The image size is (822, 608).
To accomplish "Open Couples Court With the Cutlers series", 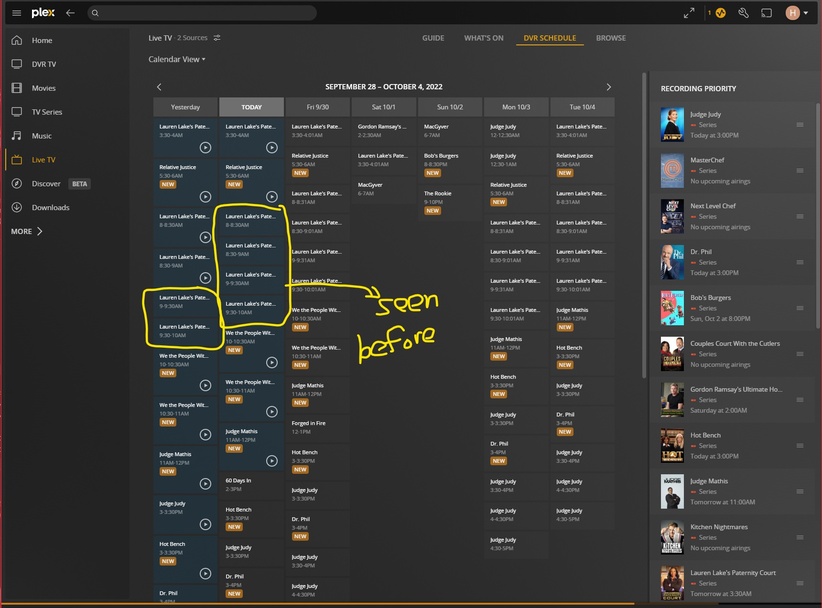I will [x=734, y=354].
